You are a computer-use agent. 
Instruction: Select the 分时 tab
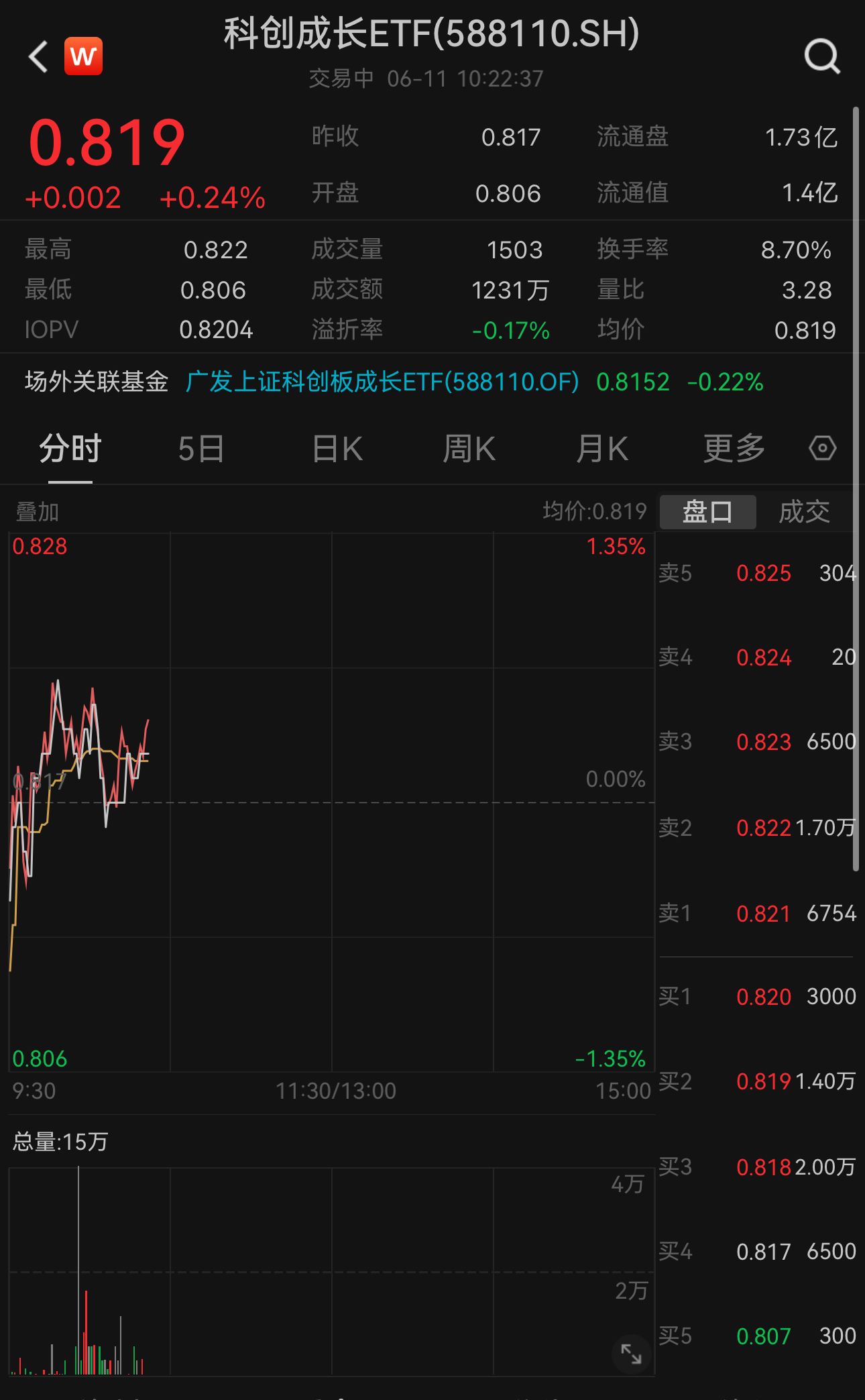pyautogui.click(x=70, y=448)
